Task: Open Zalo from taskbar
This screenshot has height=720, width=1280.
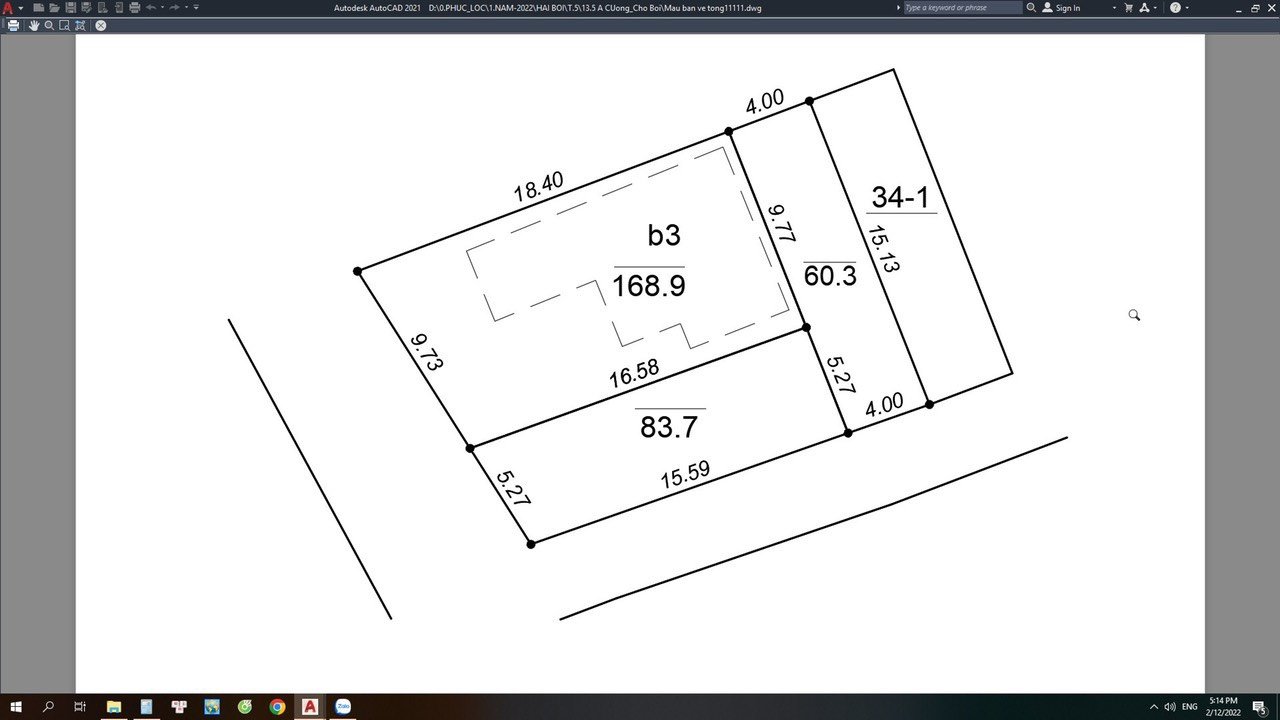Action: [343, 707]
